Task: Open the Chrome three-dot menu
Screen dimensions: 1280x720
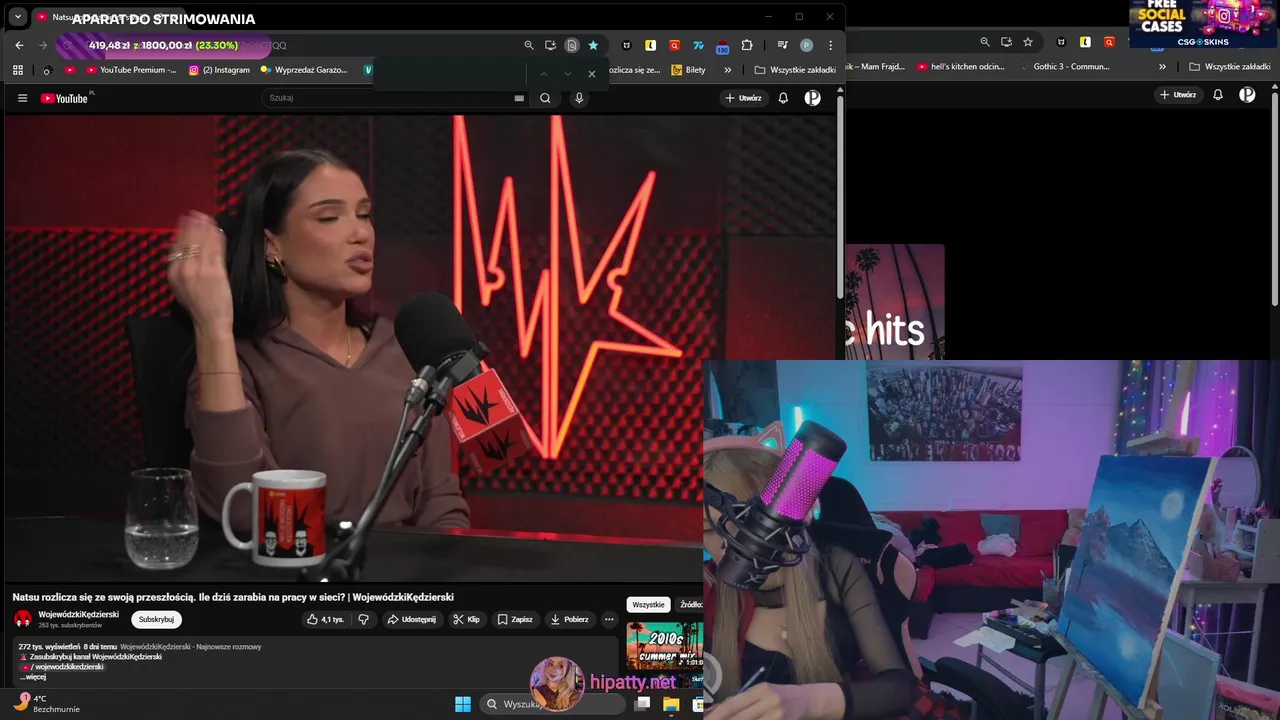Action: [830, 45]
